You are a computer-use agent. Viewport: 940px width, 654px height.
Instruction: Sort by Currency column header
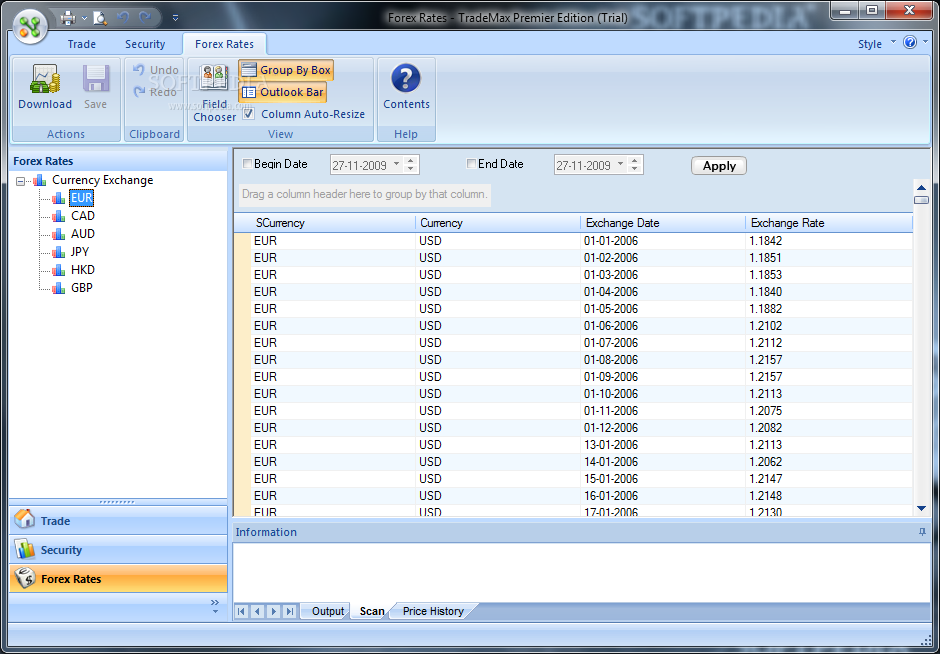498,223
